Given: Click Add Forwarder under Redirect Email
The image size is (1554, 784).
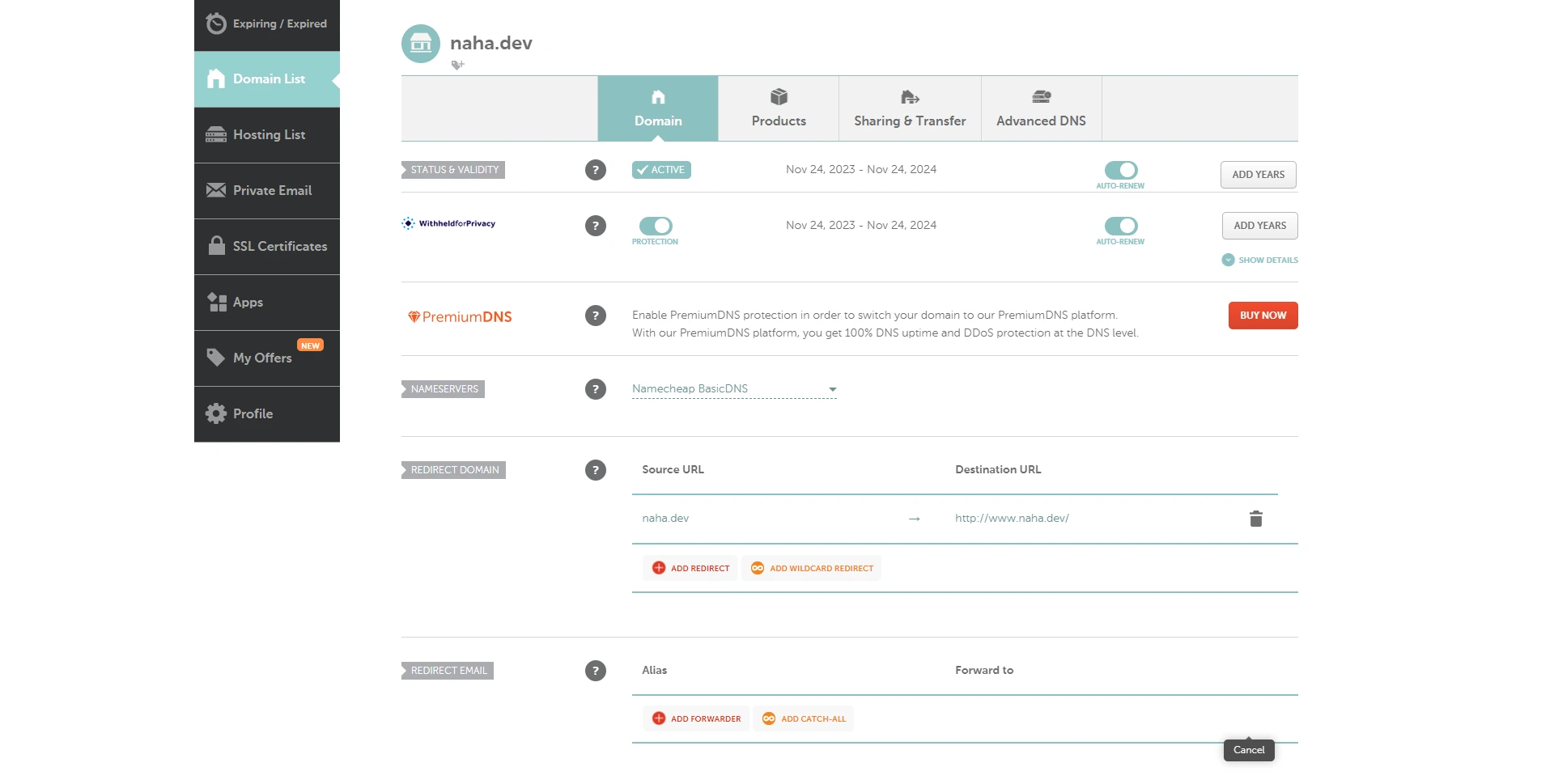Looking at the screenshot, I should (696, 719).
